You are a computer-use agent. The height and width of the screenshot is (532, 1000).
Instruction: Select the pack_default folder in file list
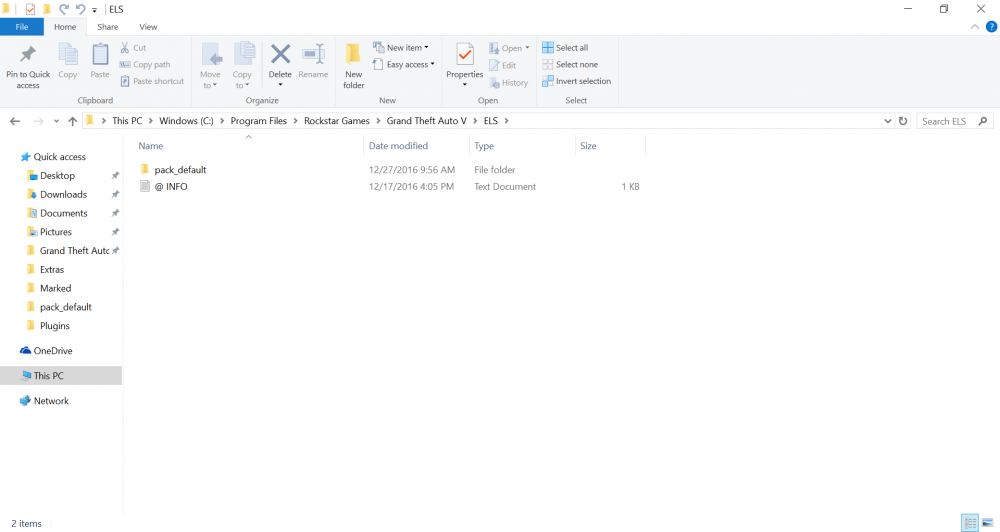(180, 170)
